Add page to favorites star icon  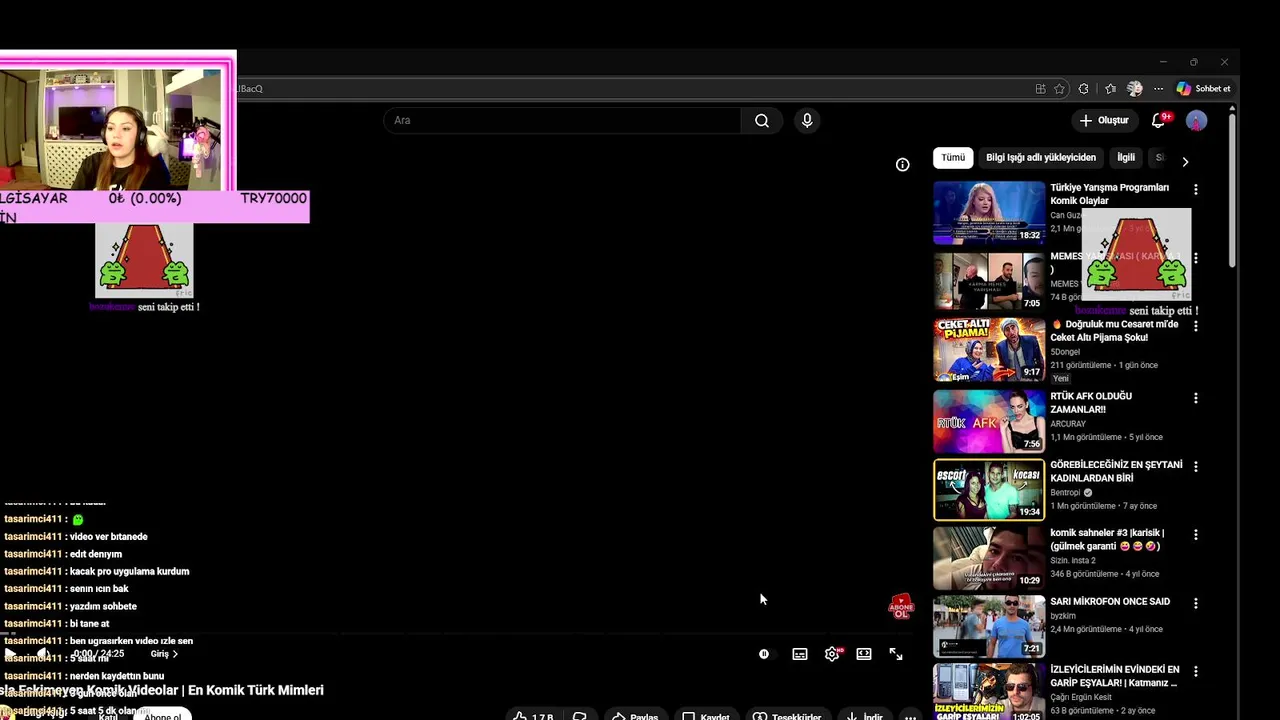1059,89
